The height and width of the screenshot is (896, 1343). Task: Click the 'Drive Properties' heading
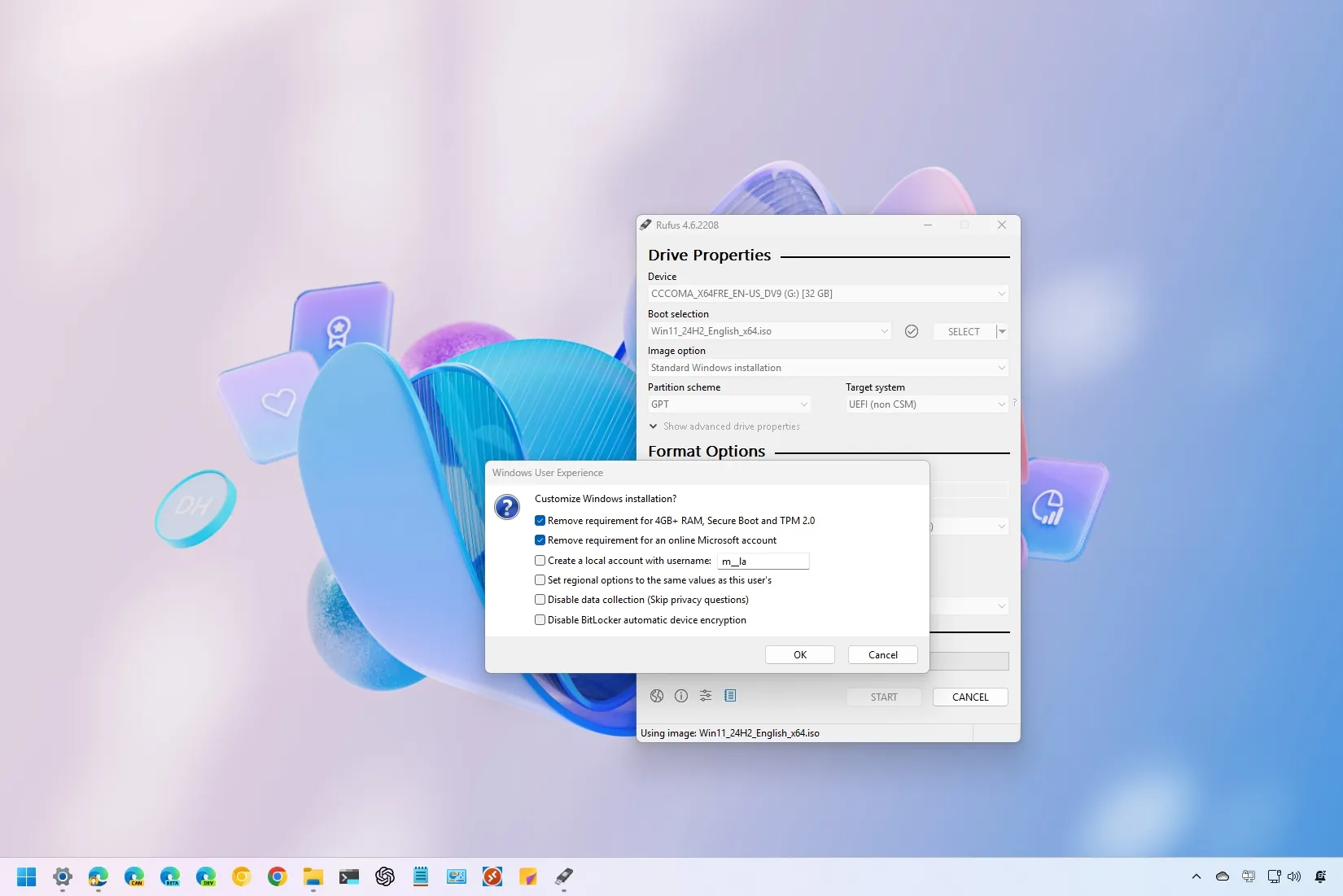[709, 256]
